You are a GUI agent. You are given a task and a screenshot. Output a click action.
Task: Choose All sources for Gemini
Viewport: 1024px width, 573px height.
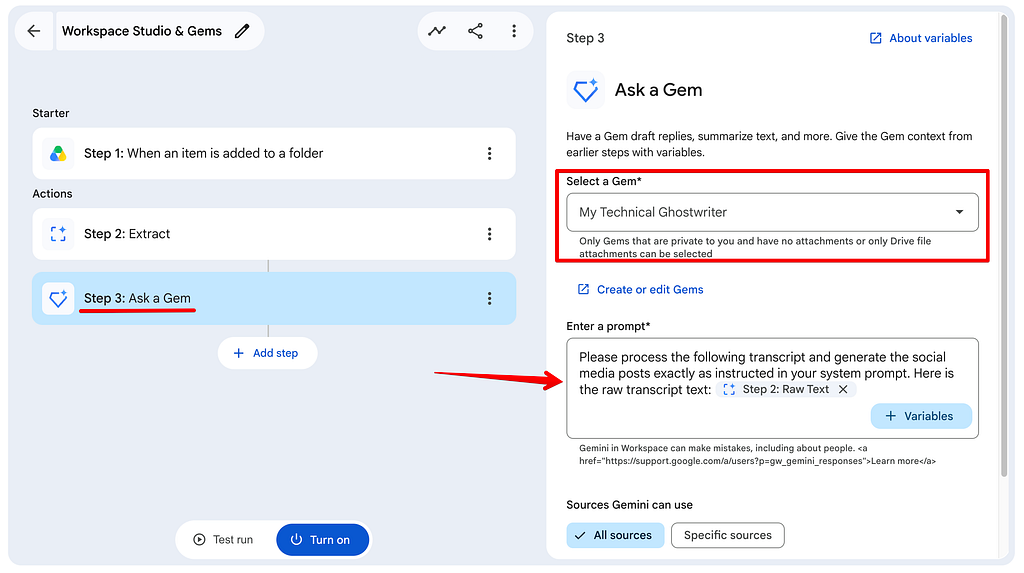[x=615, y=535]
